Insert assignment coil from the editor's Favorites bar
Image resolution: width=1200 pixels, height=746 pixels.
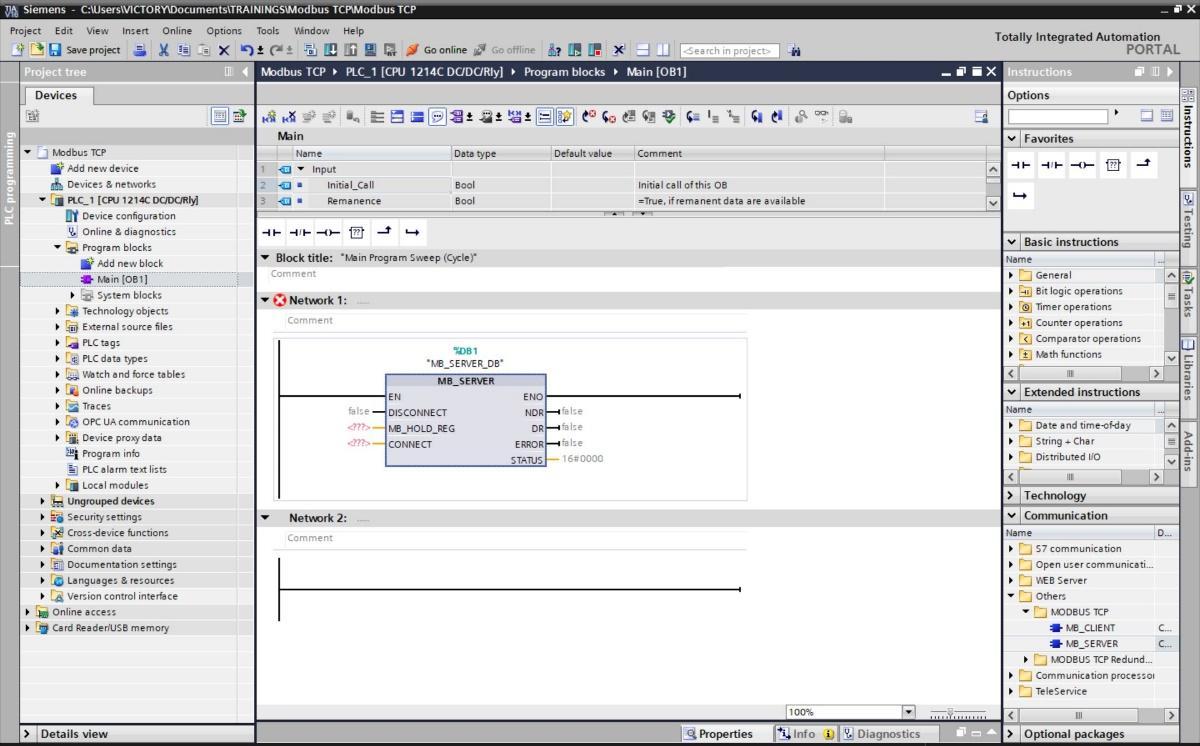click(x=328, y=232)
